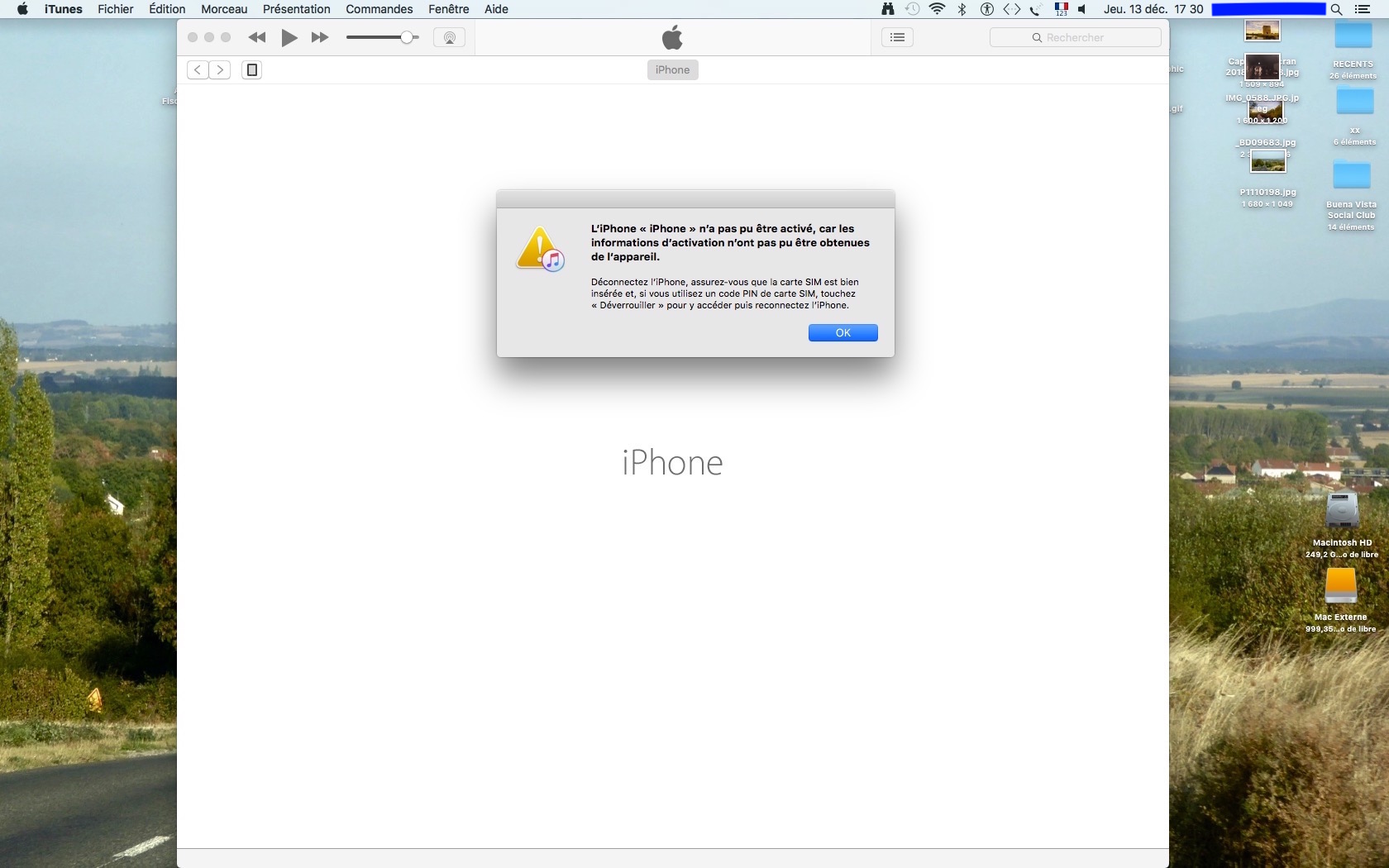Open the Bluetooth status menu

[962, 9]
